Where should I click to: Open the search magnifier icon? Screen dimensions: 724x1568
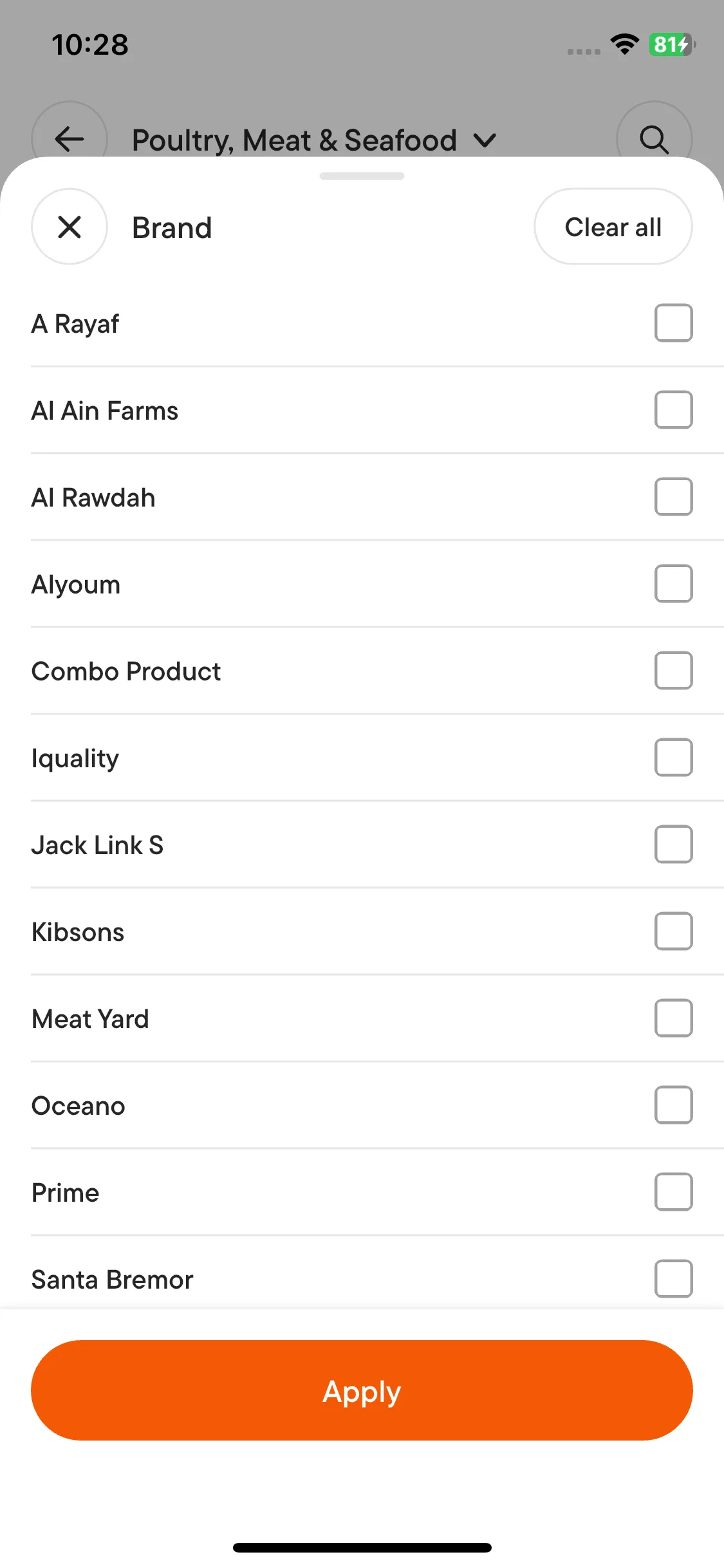pyautogui.click(x=654, y=138)
